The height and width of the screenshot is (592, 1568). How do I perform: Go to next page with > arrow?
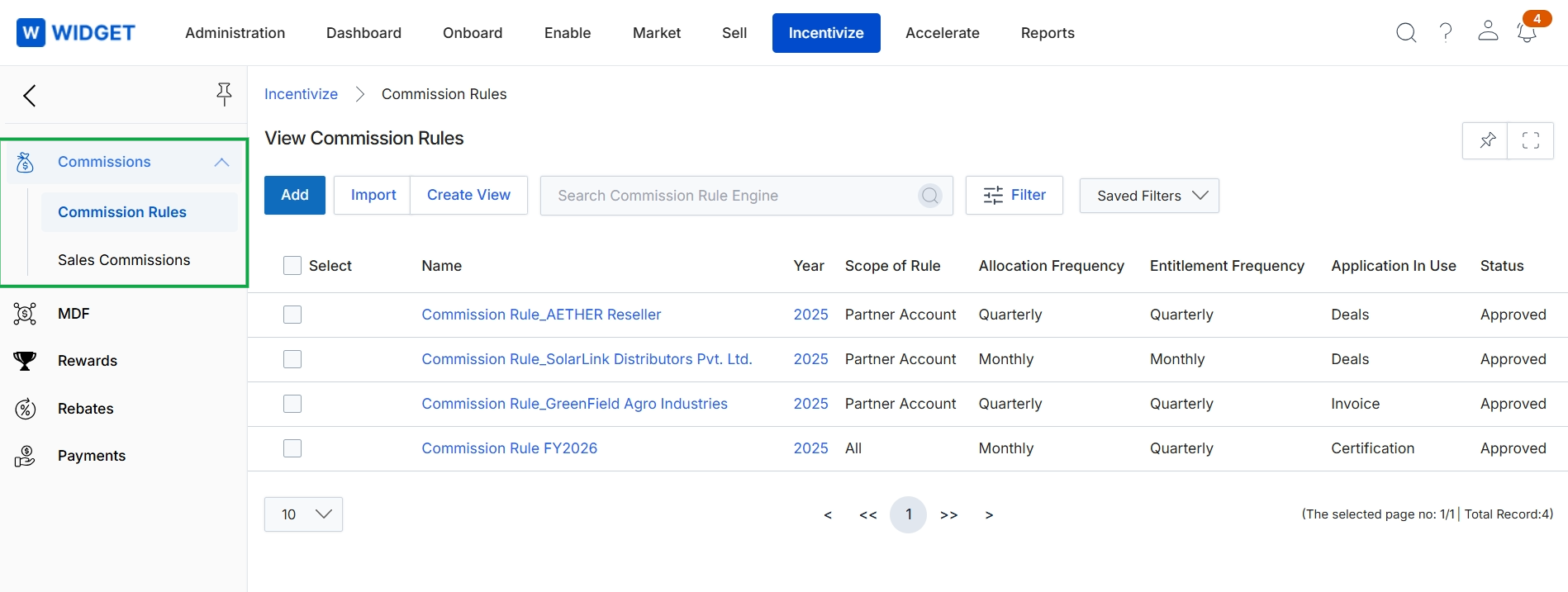989,515
